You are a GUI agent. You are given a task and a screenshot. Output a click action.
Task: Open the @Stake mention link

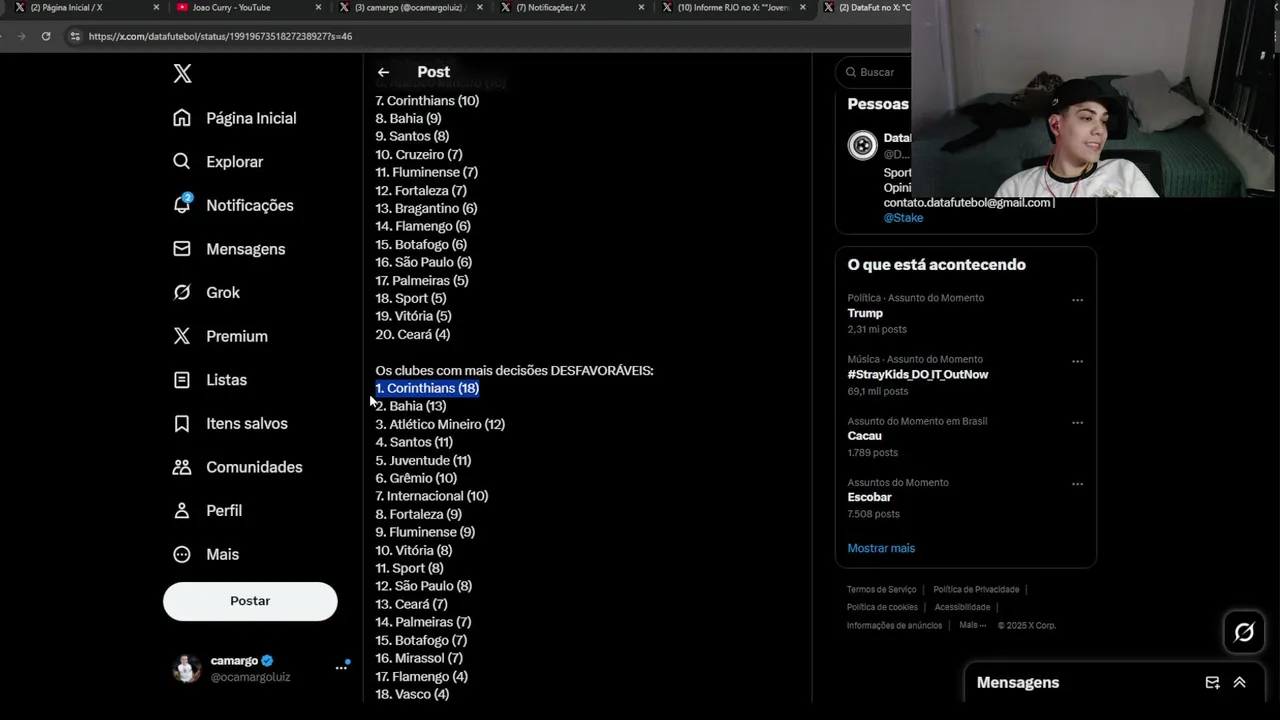(903, 218)
